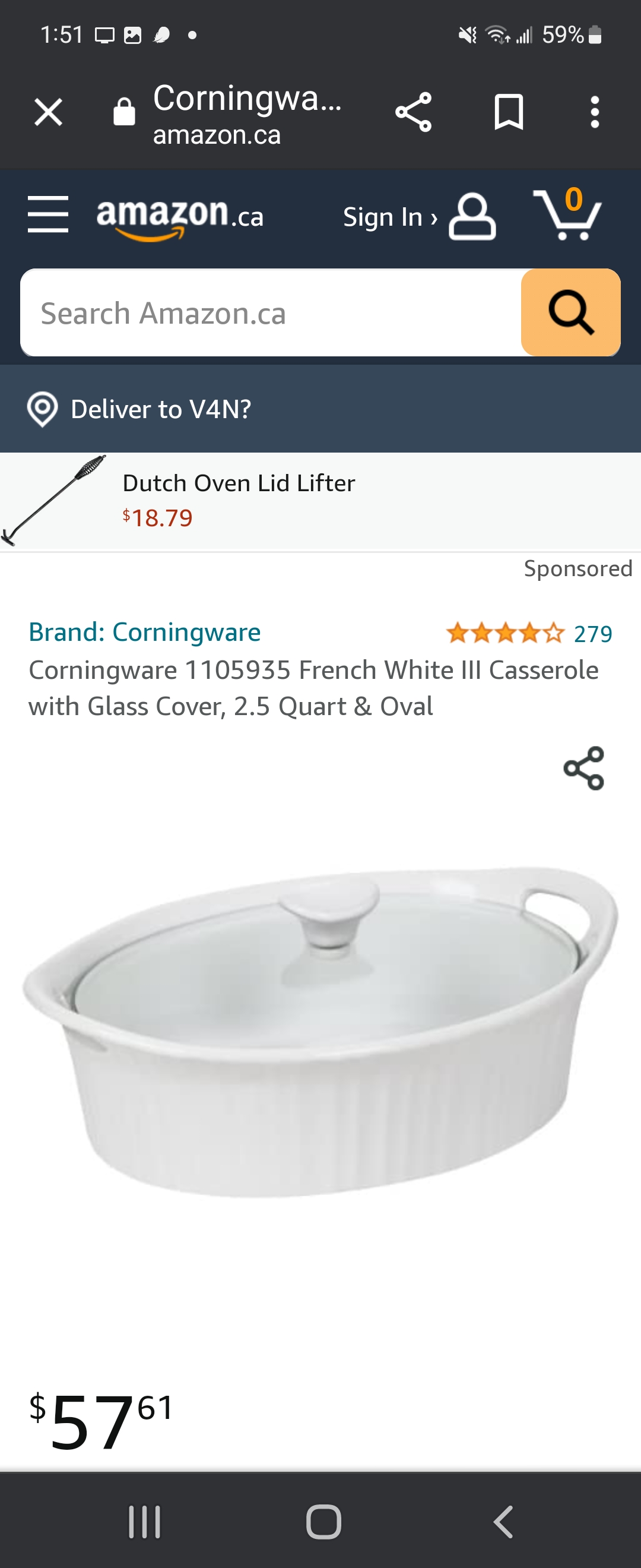Screen dimensions: 641x1568
Task: Tap the browser share icon in top bar
Action: [414, 112]
